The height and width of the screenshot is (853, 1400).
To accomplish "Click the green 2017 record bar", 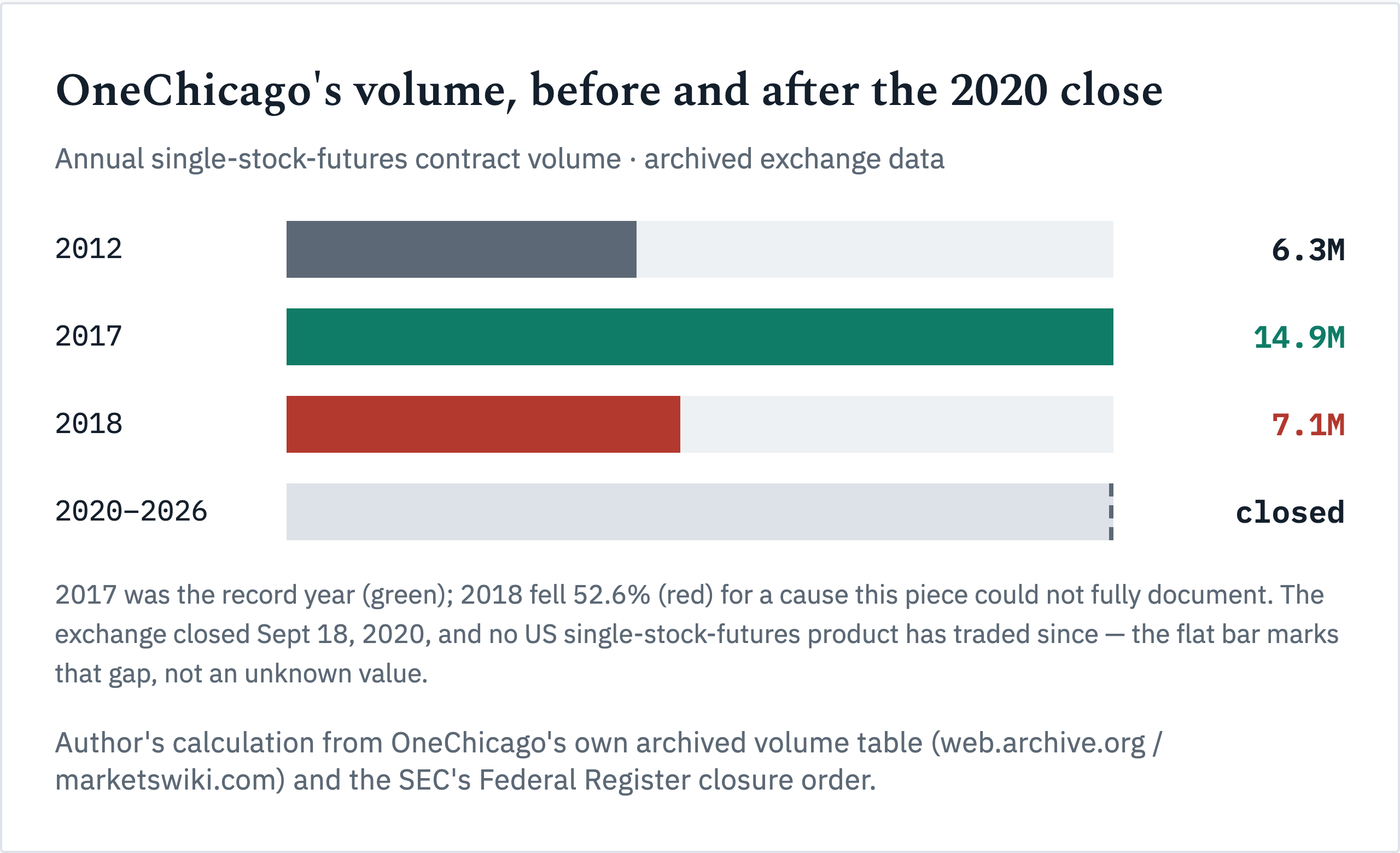I will pyautogui.click(x=699, y=337).
